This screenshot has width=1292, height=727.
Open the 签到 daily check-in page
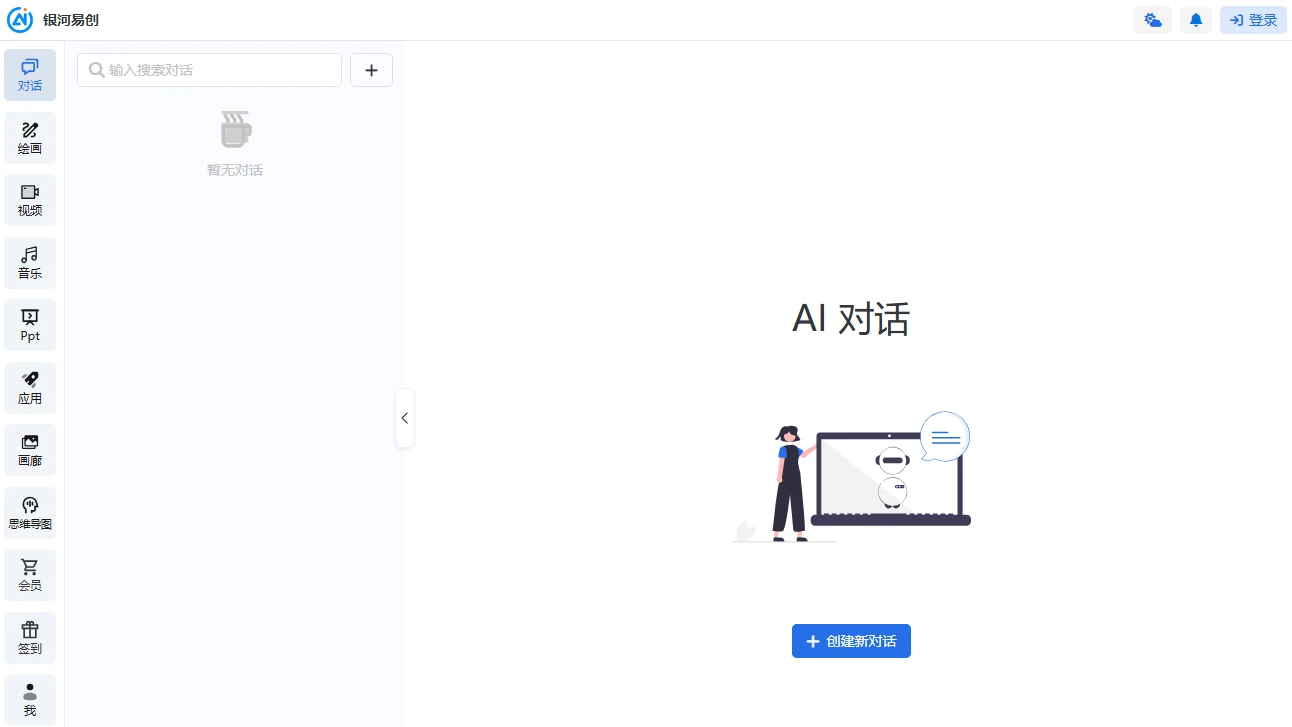(30, 637)
